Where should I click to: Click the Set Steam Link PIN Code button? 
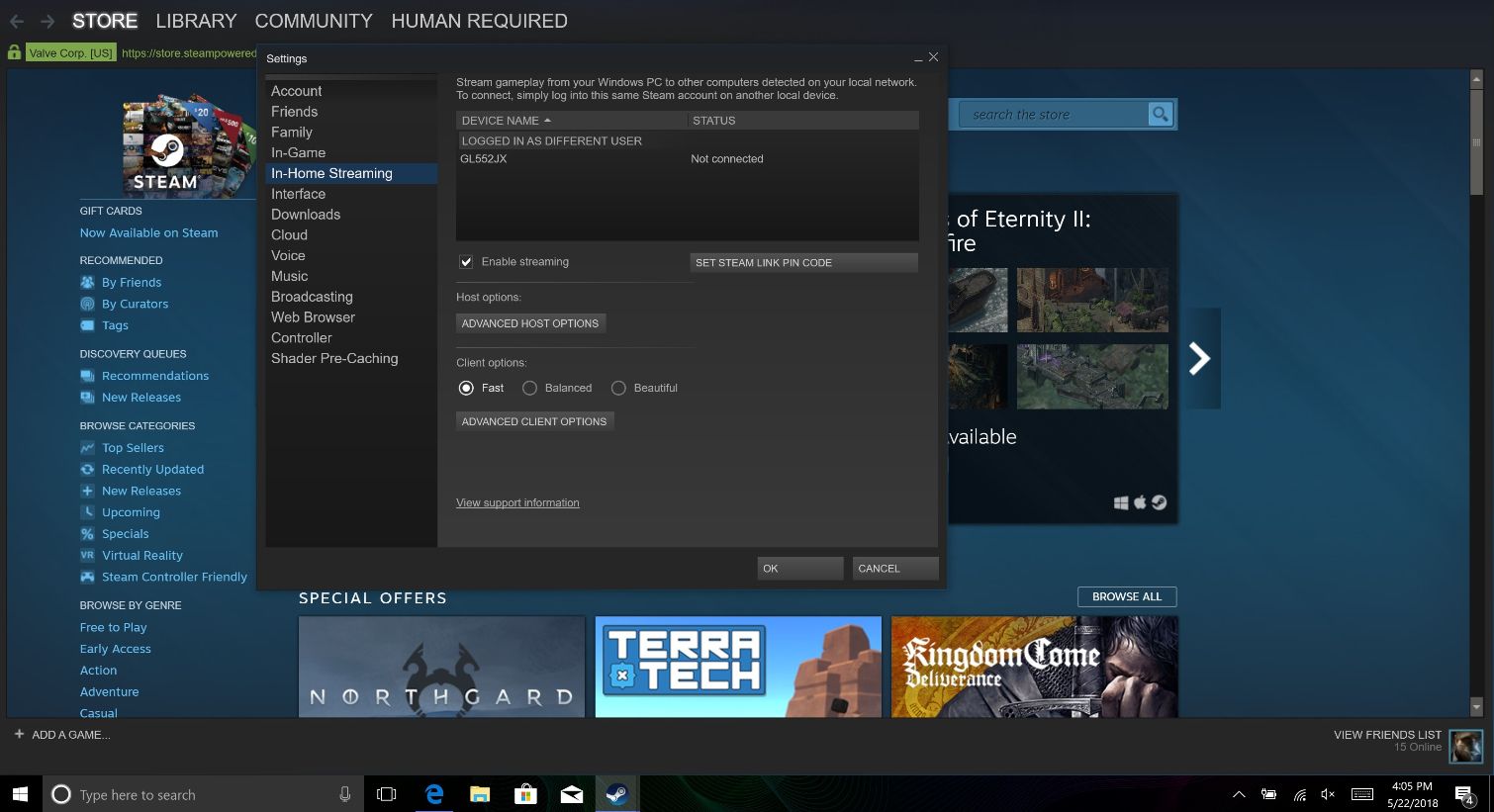(x=803, y=263)
